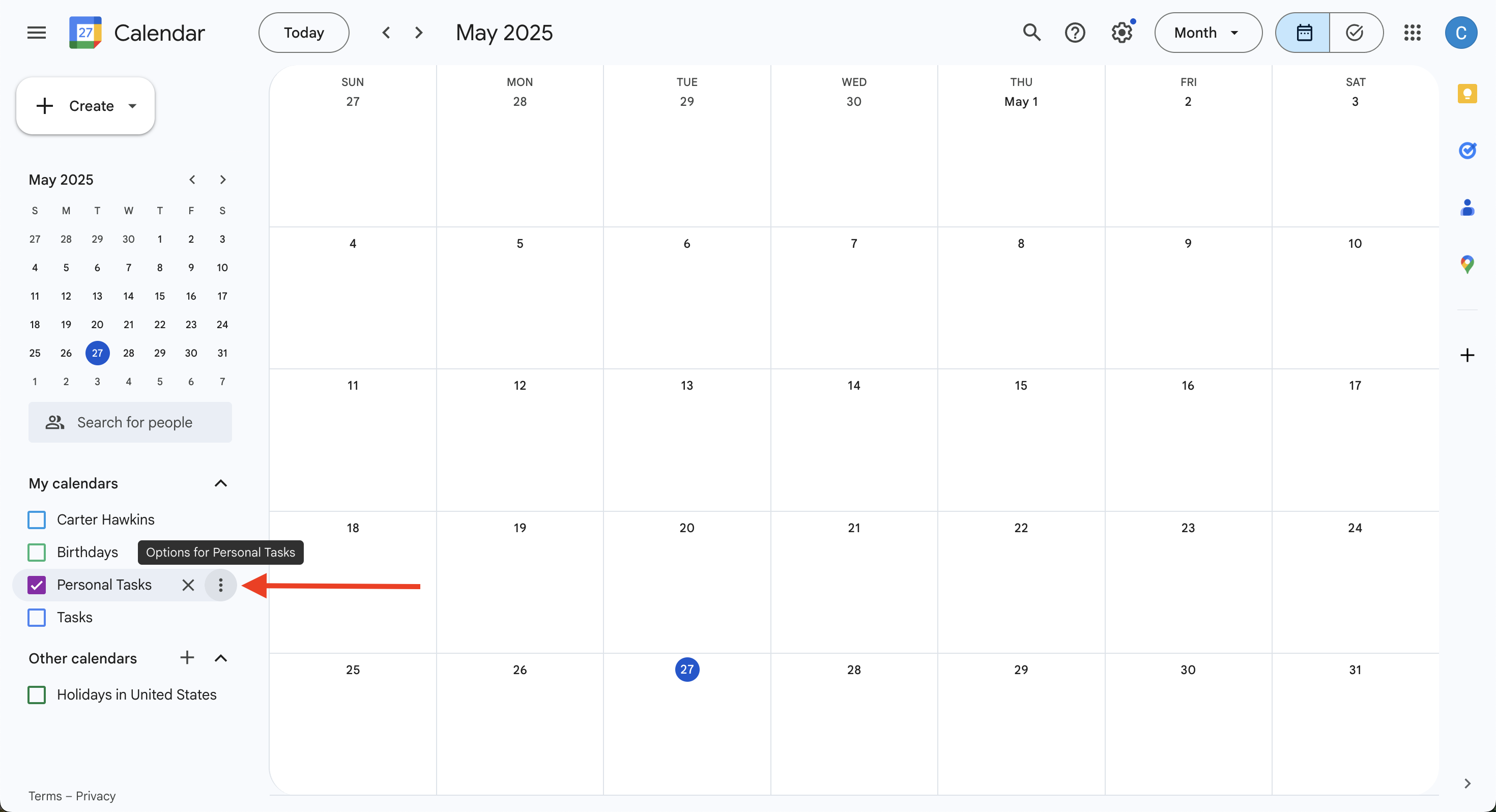Toggle Birthdays calendar checkbox
Viewport: 1496px width, 812px height.
point(37,552)
